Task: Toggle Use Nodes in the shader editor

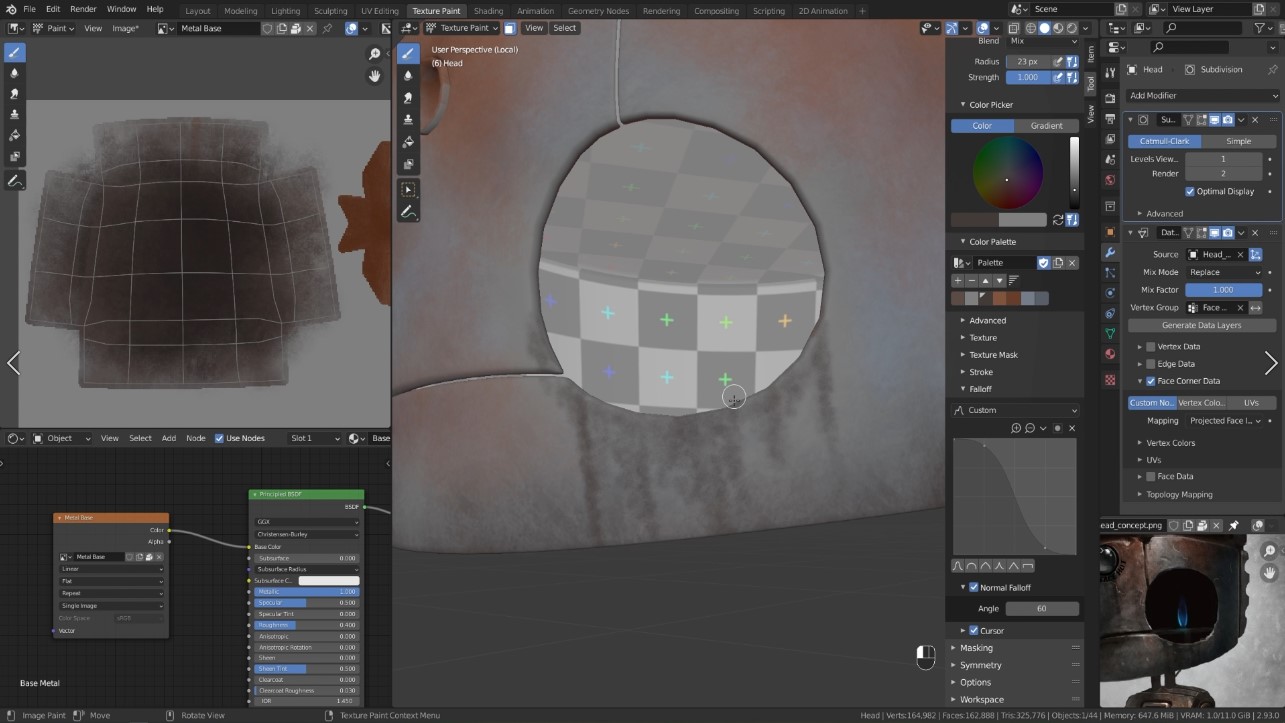Action: [218, 437]
